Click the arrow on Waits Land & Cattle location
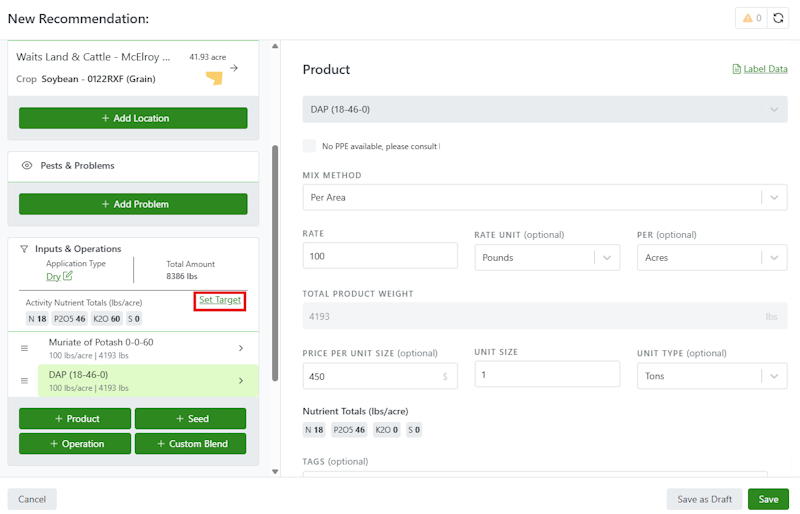Image resolution: width=800 pixels, height=514 pixels. [x=234, y=68]
